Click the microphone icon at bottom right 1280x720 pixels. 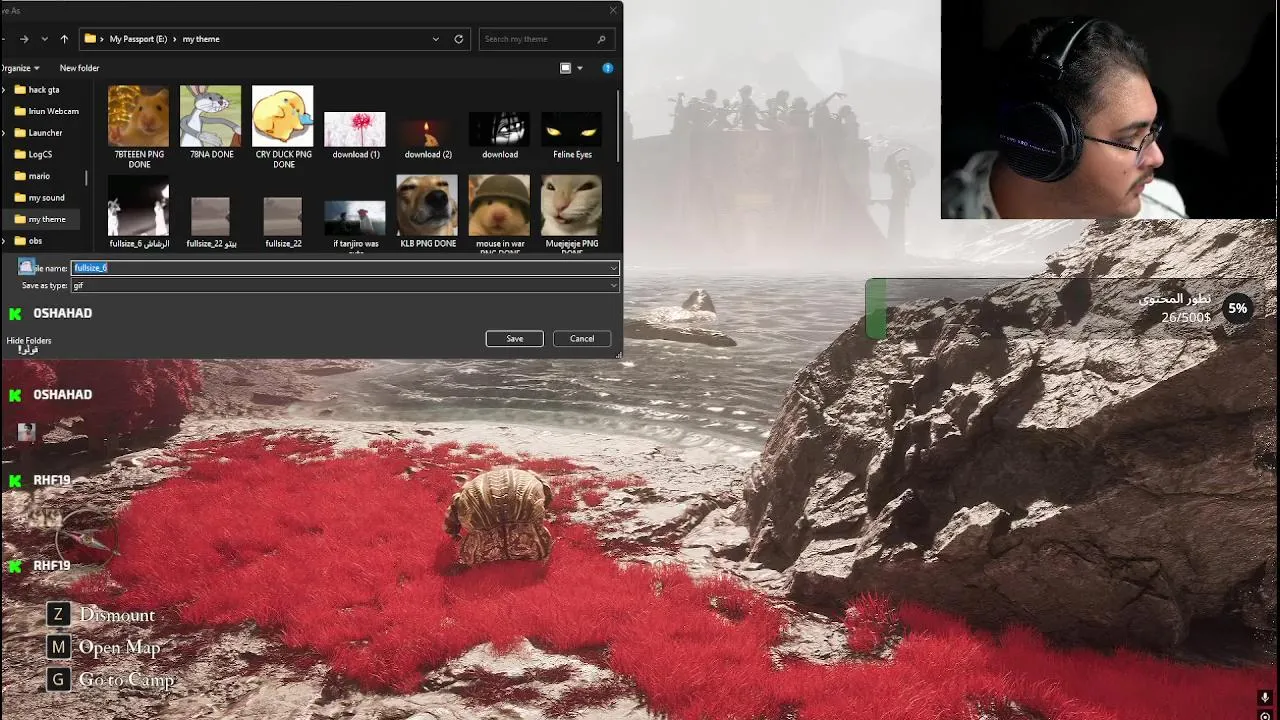[x=1265, y=698]
